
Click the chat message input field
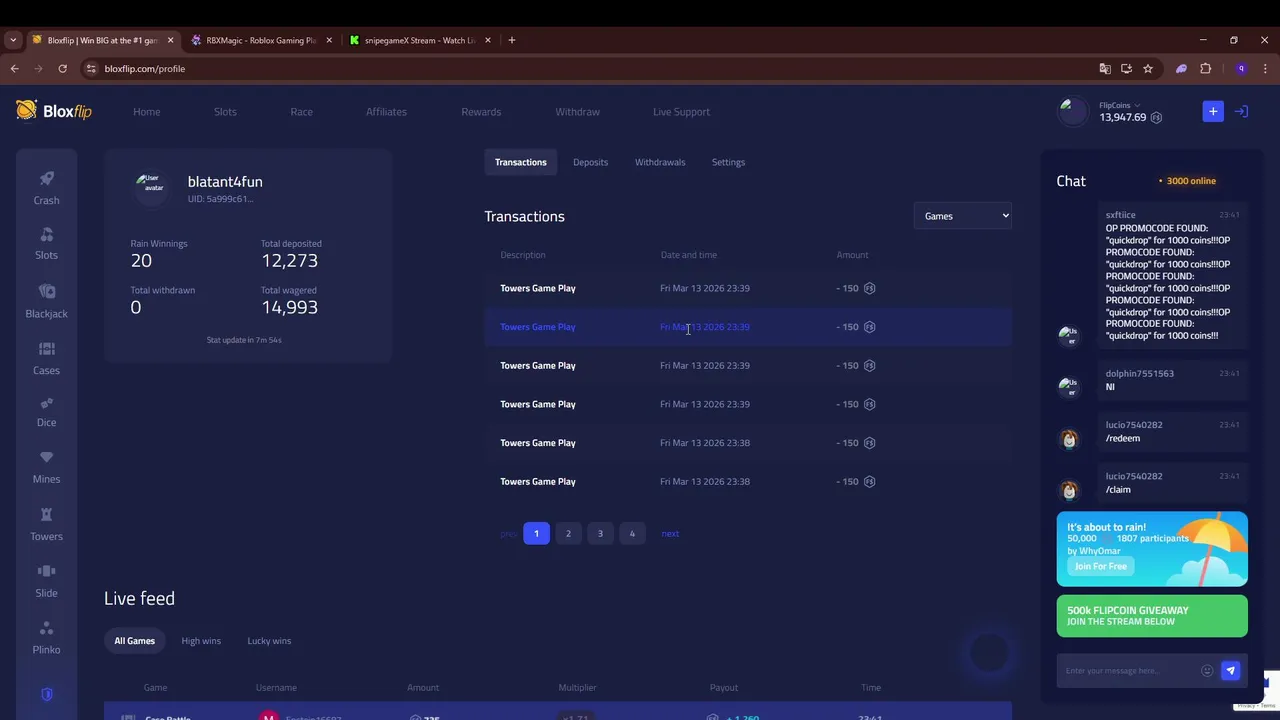tap(1129, 671)
